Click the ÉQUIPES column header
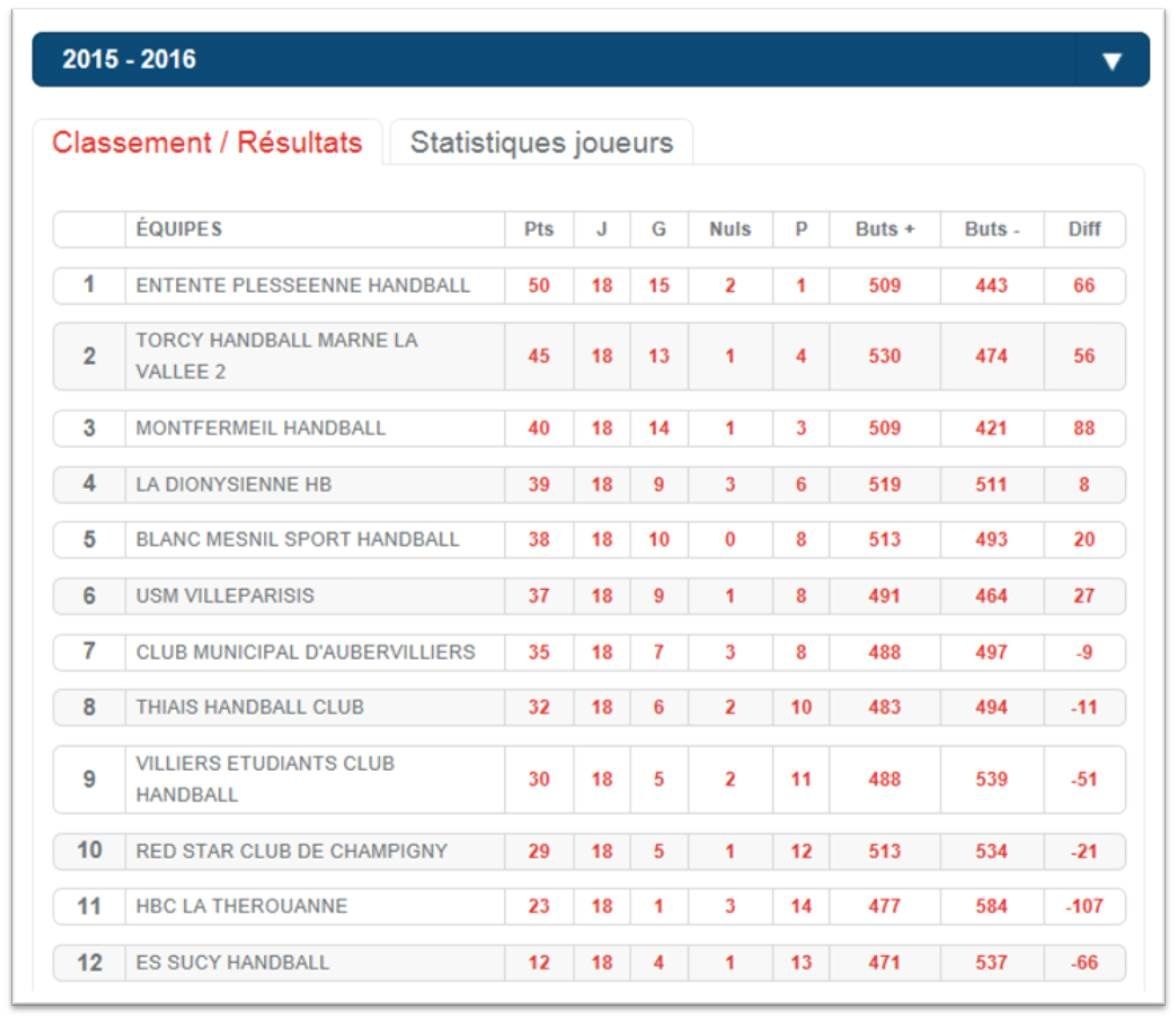 click(x=179, y=229)
